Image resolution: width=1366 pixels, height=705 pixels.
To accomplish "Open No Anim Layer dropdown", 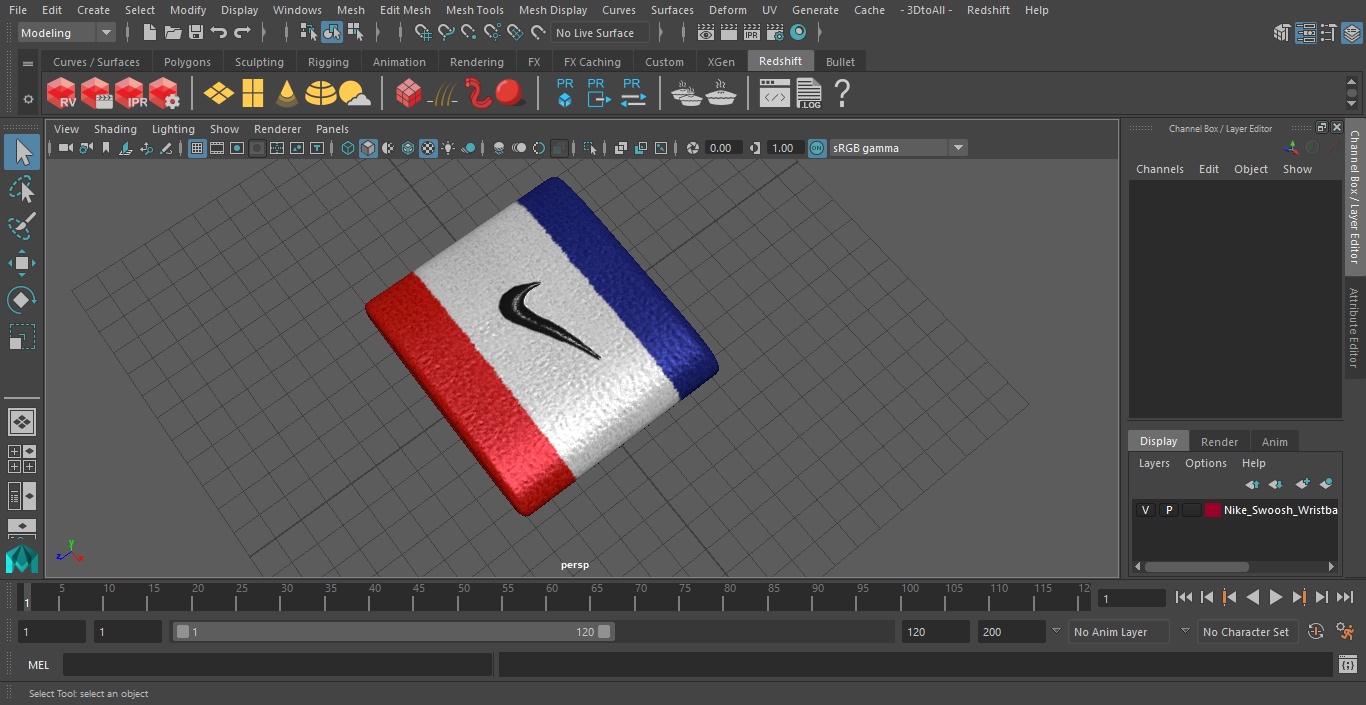I will tap(1119, 632).
